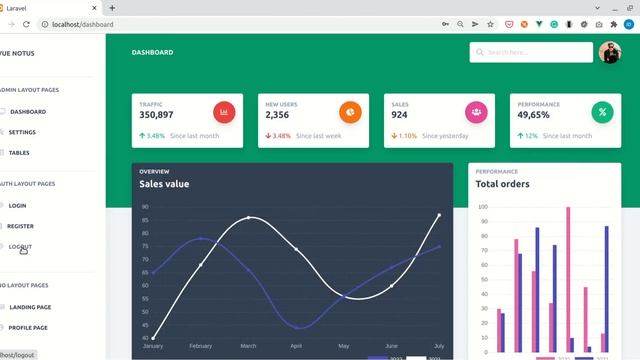
Task: Close the Laravel tab
Action: click(94, 8)
